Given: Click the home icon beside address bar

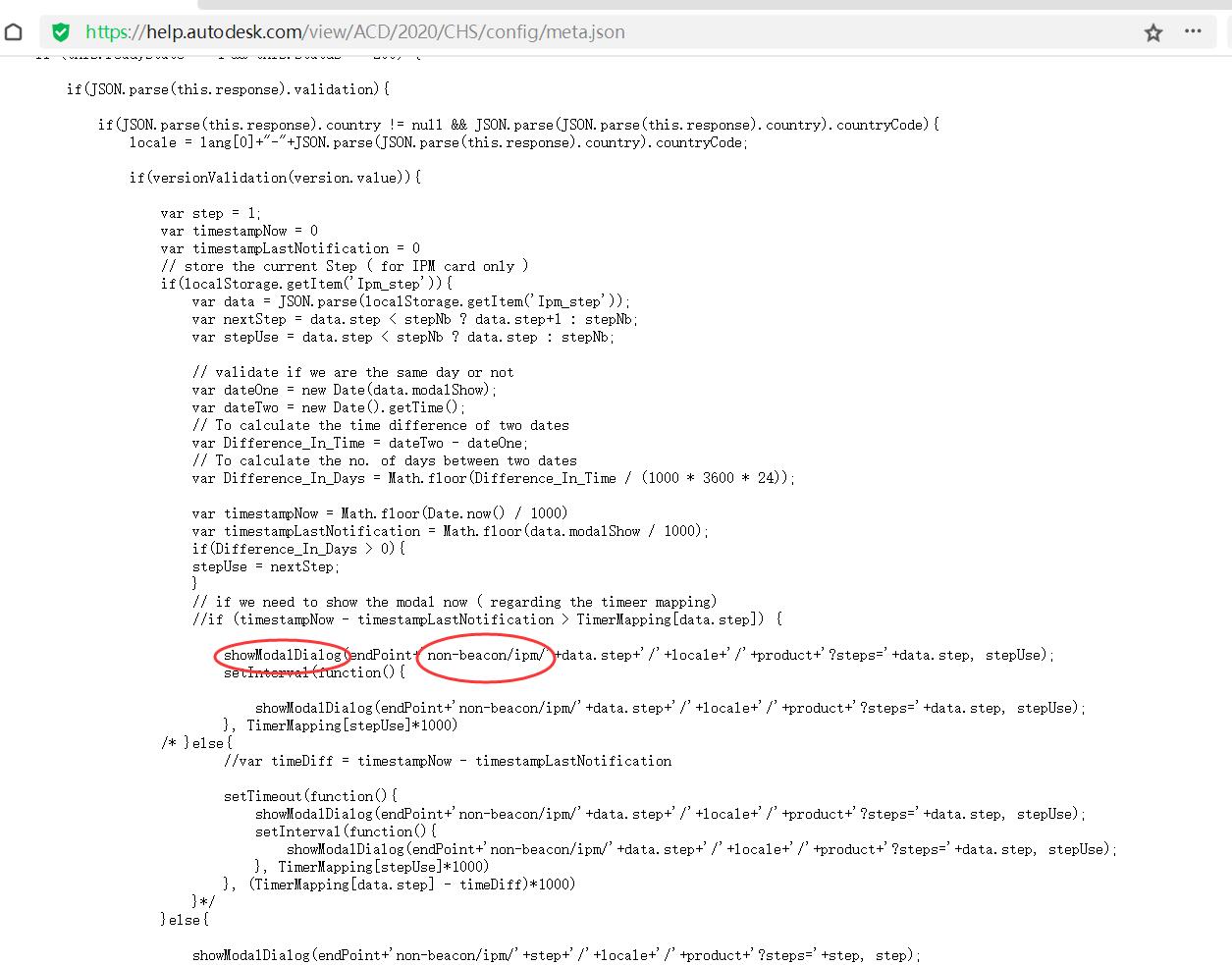Looking at the screenshot, I should pyautogui.click(x=14, y=32).
